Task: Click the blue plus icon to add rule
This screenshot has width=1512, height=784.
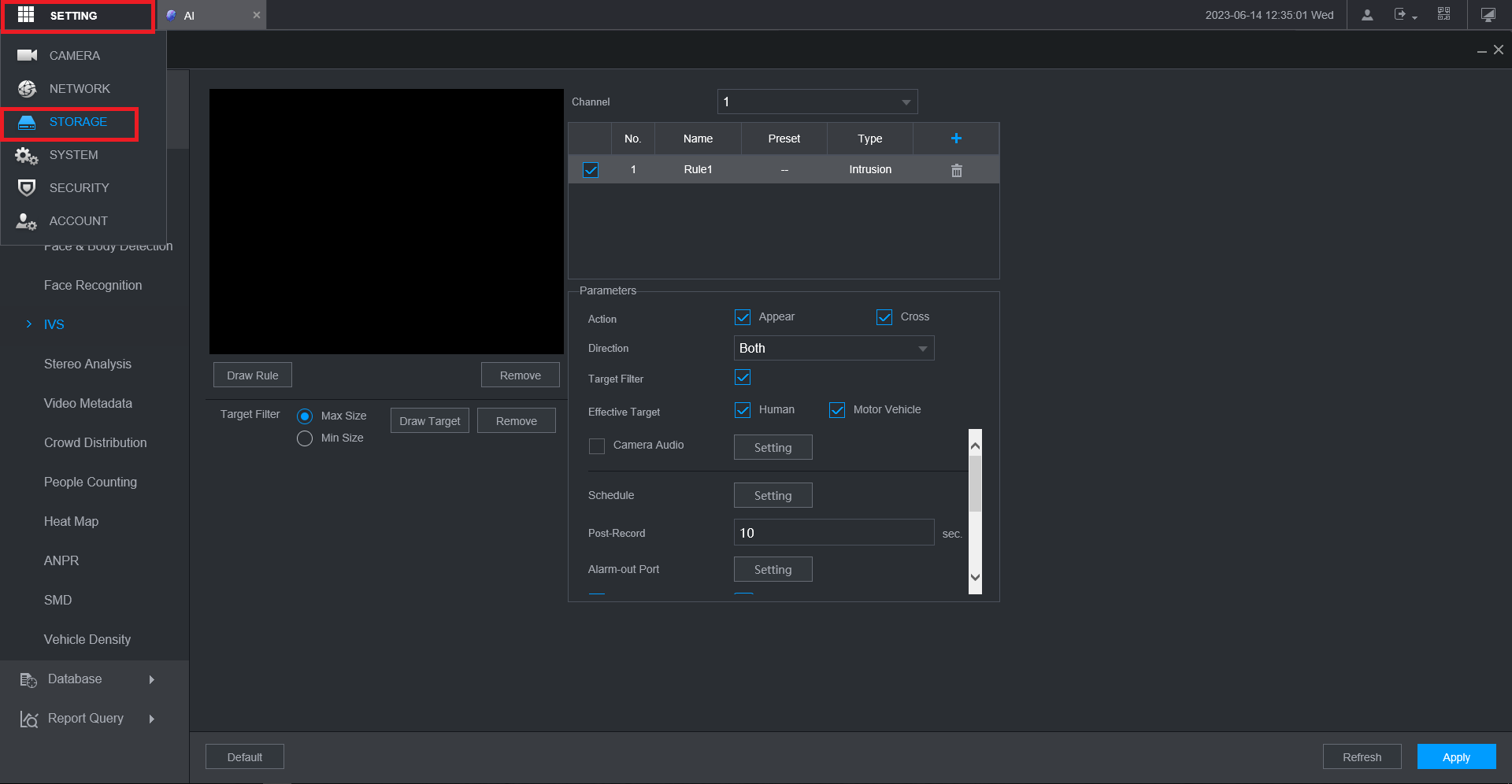Action: tap(956, 139)
